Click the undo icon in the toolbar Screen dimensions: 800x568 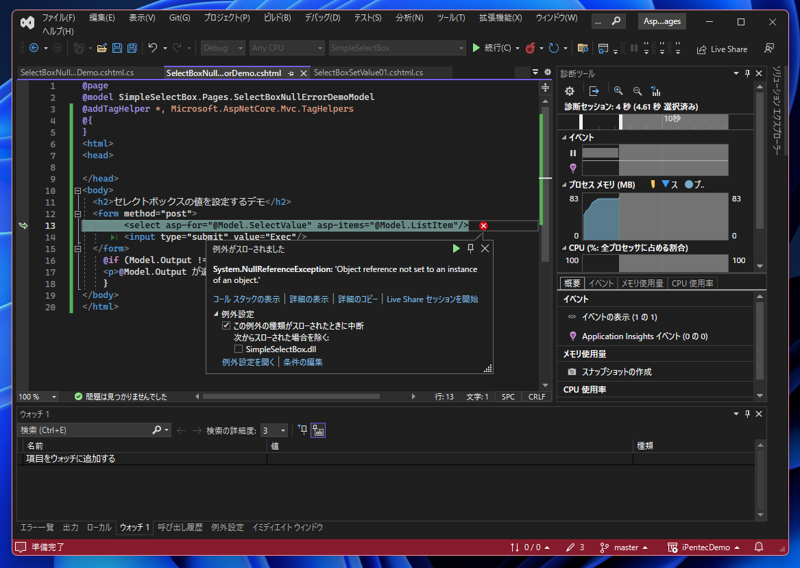[x=153, y=48]
